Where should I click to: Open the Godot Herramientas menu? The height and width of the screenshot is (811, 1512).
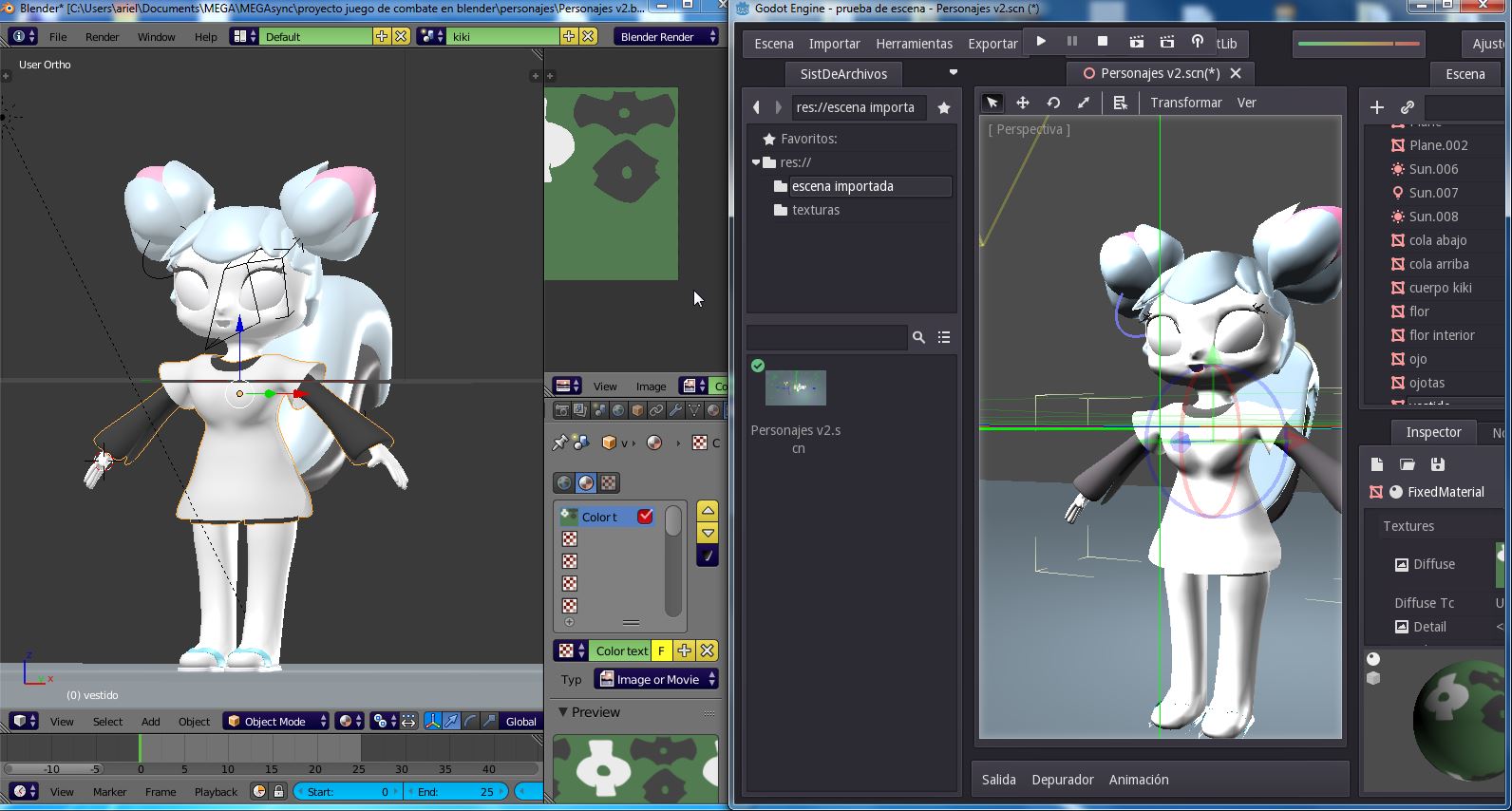(x=914, y=44)
